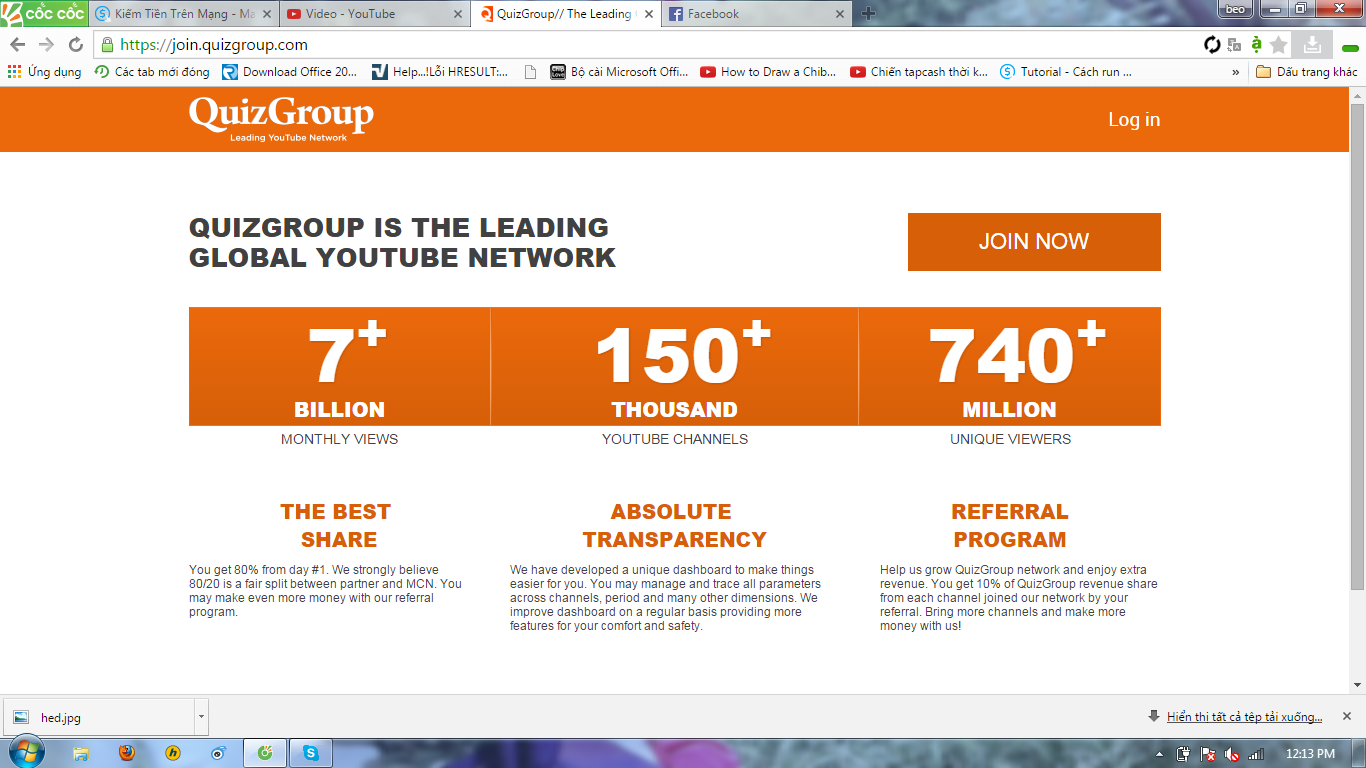Toggle the green Vietnamese typing icon
Viewport: 1366px width, 768px height.
coord(1256,44)
